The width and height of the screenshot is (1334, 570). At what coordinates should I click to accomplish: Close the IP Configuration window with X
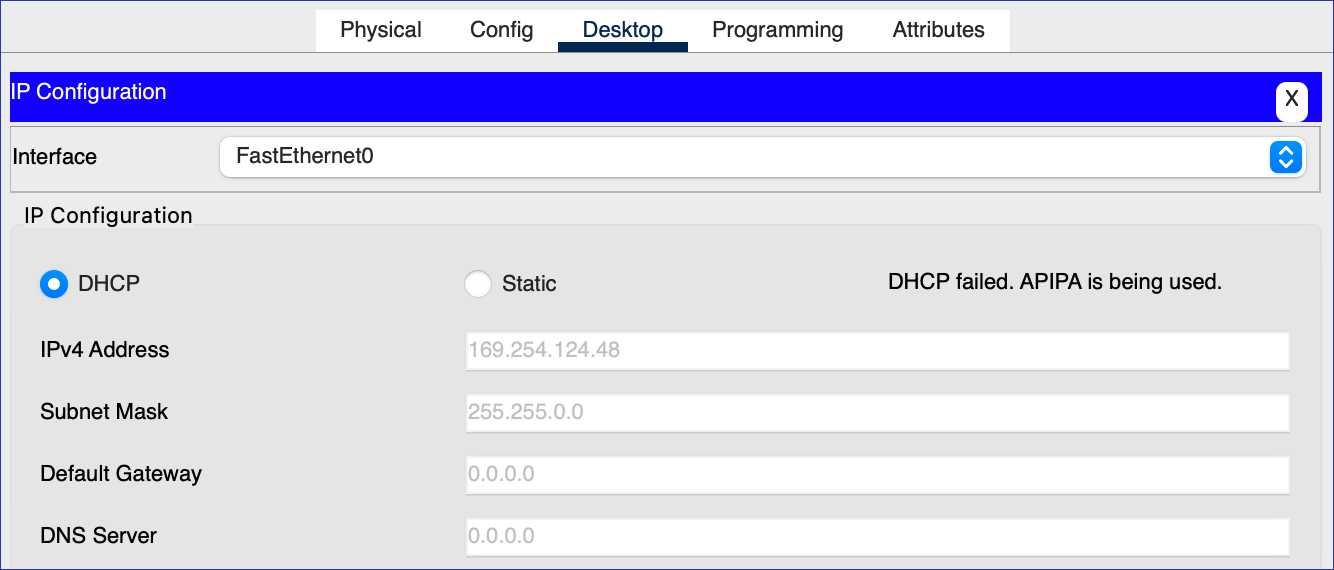[1291, 100]
